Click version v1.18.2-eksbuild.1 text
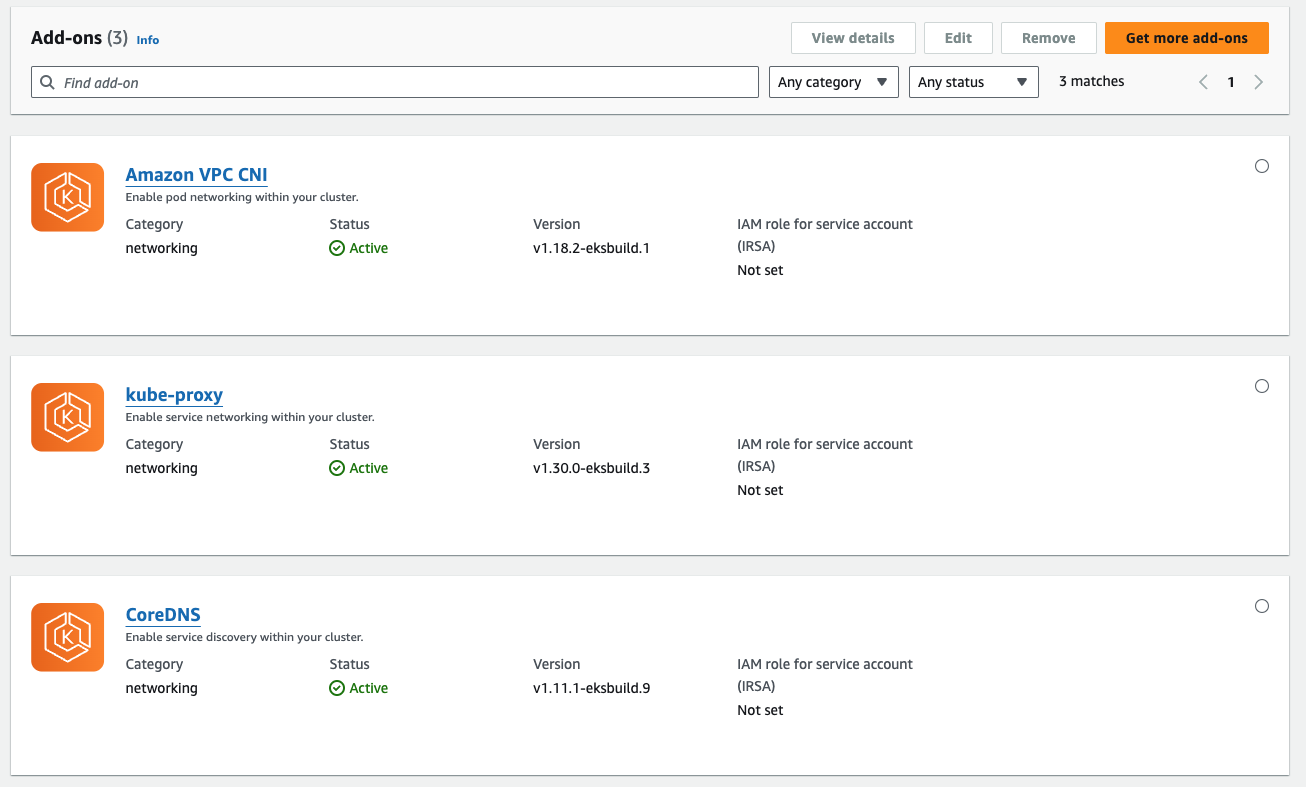The height and width of the screenshot is (787, 1306). tap(591, 248)
